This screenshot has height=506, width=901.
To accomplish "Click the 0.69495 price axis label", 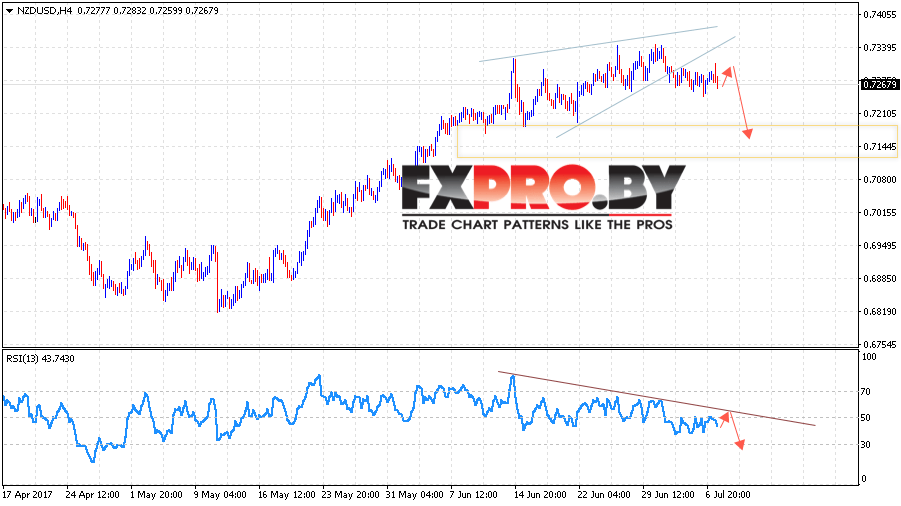I will 880,246.
